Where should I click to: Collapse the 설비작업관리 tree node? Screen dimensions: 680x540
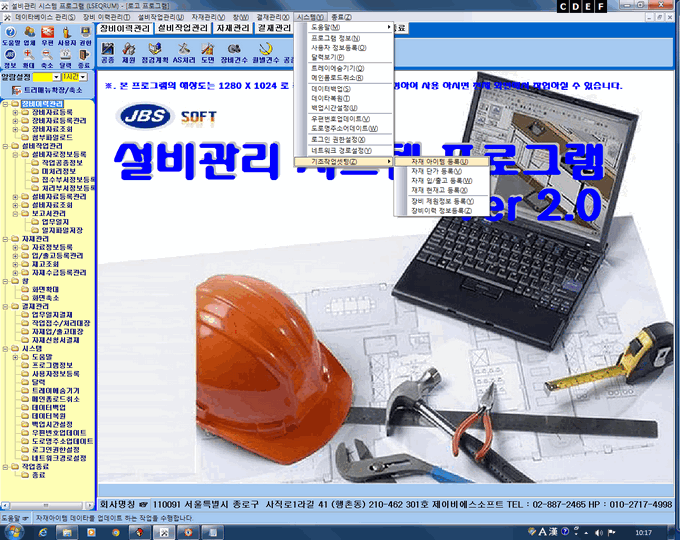(x=5, y=145)
